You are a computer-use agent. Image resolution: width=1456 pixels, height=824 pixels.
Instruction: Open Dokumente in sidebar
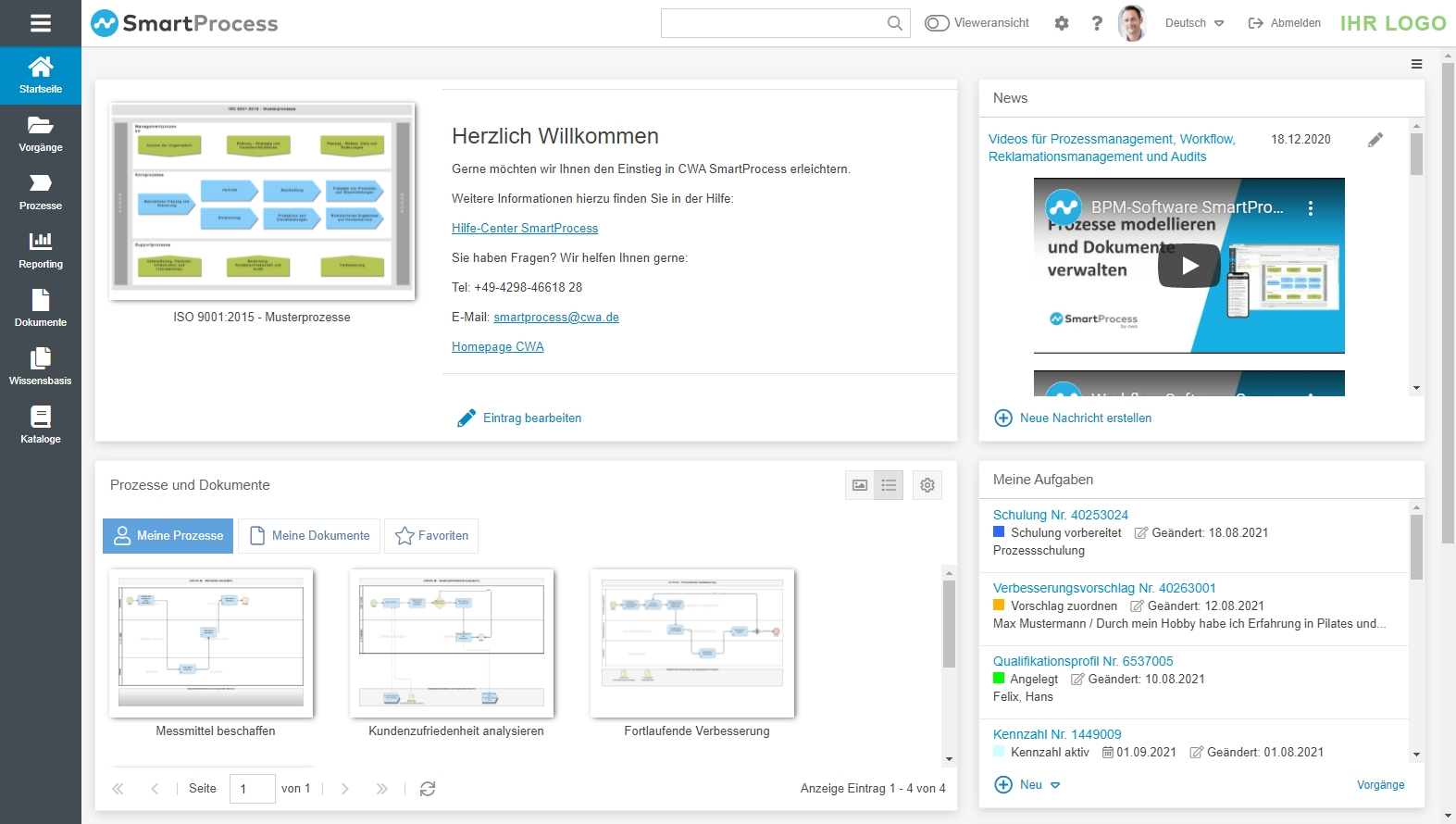(41, 309)
